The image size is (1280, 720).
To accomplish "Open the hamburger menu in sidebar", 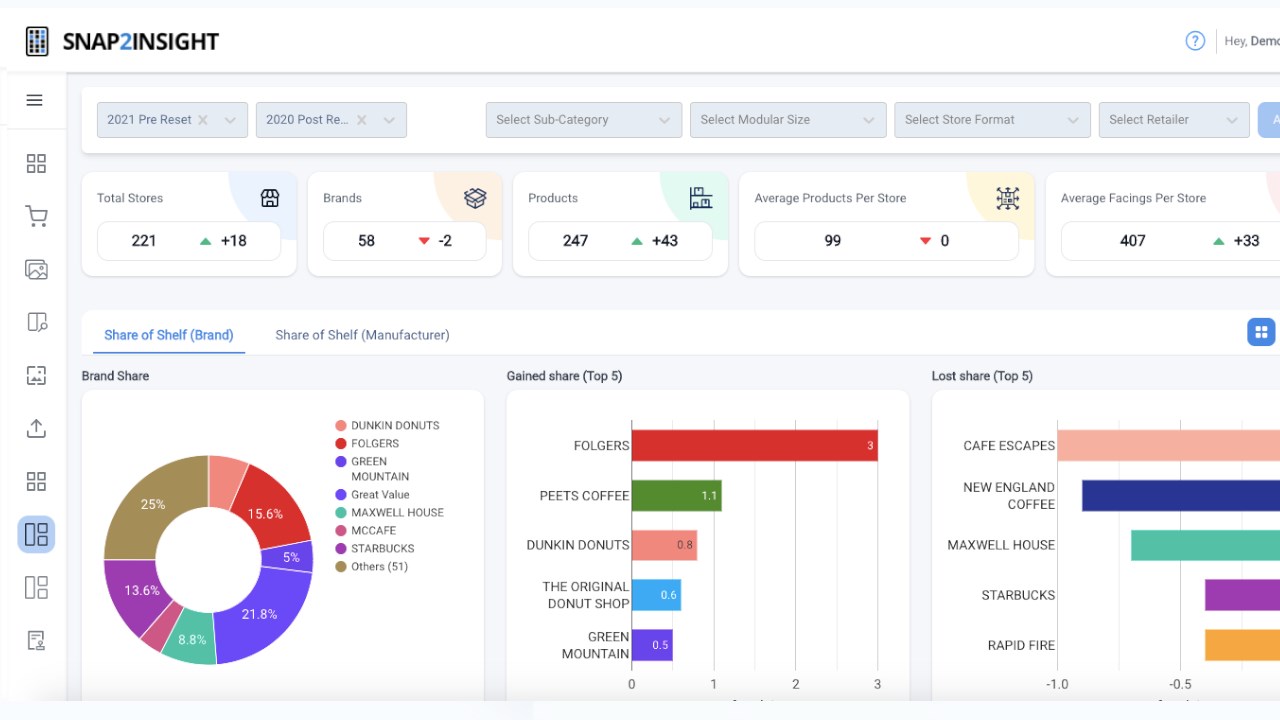I will [35, 100].
